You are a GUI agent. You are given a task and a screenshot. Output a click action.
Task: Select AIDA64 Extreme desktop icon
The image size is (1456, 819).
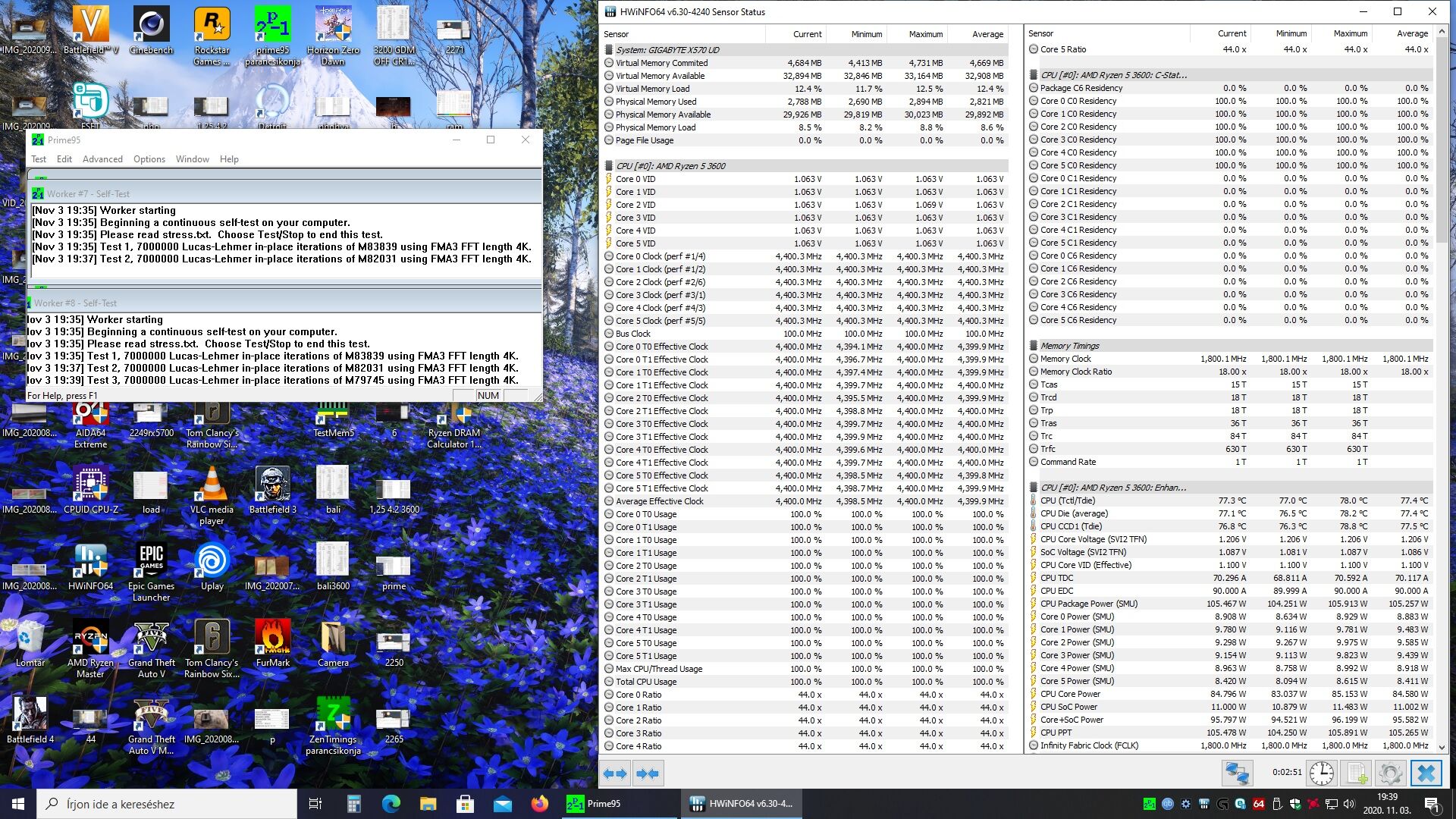point(90,425)
